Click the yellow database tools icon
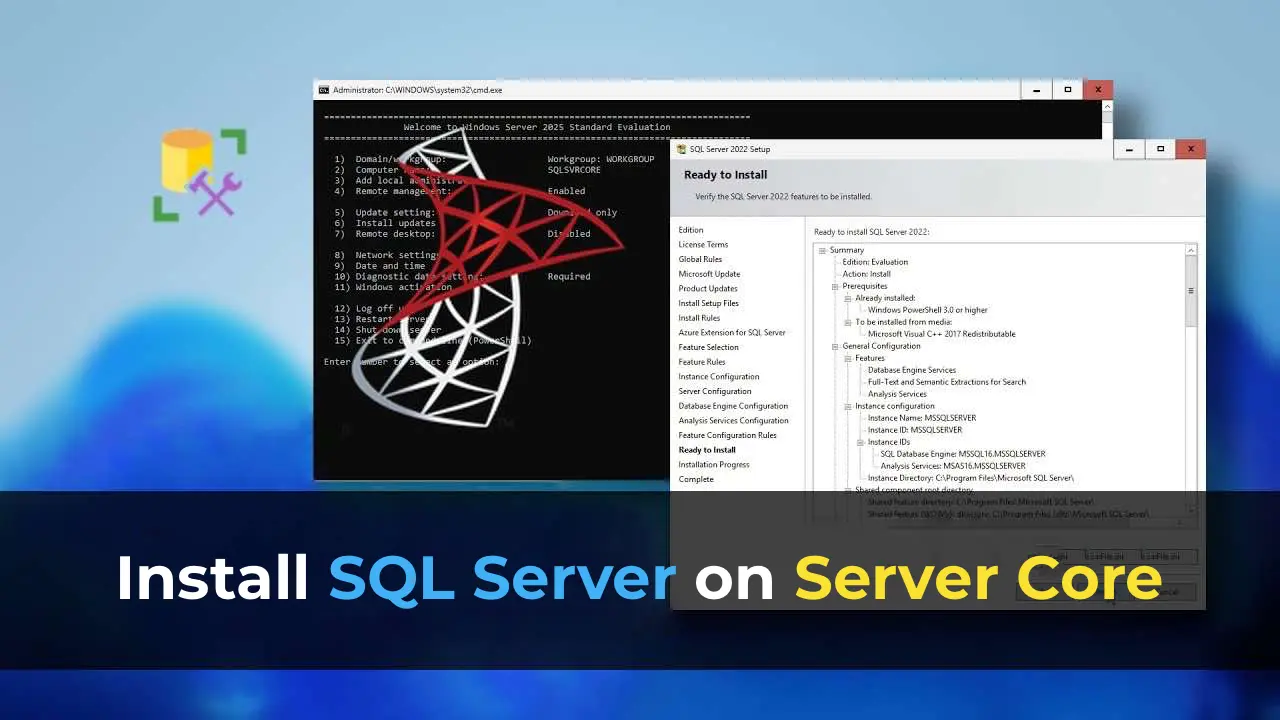The height and width of the screenshot is (720, 1280). pyautogui.click(x=200, y=174)
